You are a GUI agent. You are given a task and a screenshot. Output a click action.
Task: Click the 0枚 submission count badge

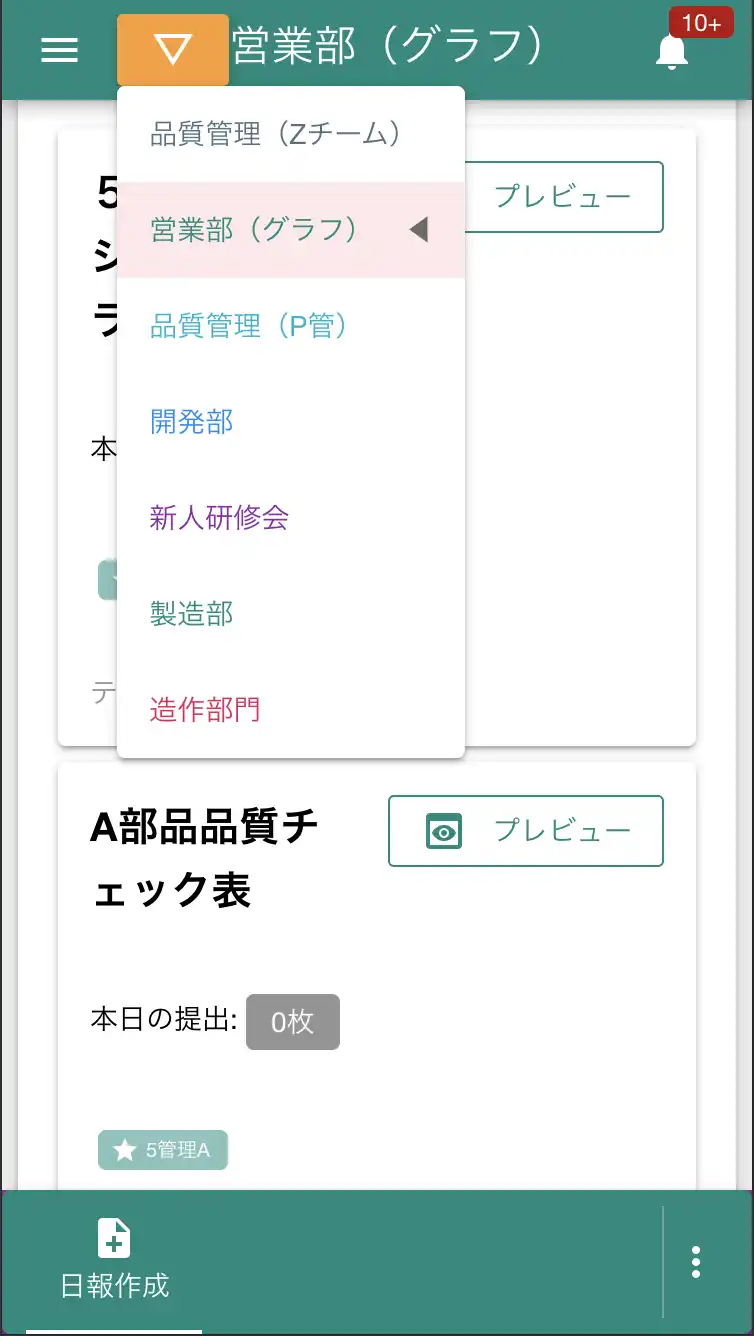pyautogui.click(x=293, y=1022)
